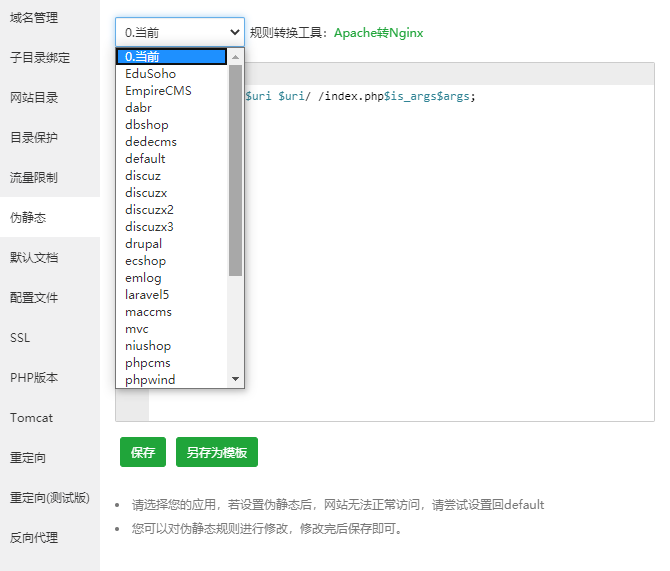Switch to PHP版本 tab
The height and width of the screenshot is (571, 670).
[x=50, y=377]
